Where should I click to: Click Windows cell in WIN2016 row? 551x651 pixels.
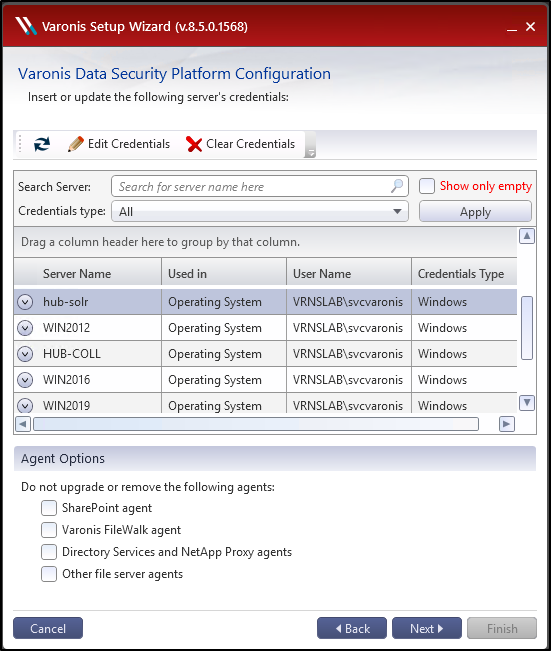point(464,380)
